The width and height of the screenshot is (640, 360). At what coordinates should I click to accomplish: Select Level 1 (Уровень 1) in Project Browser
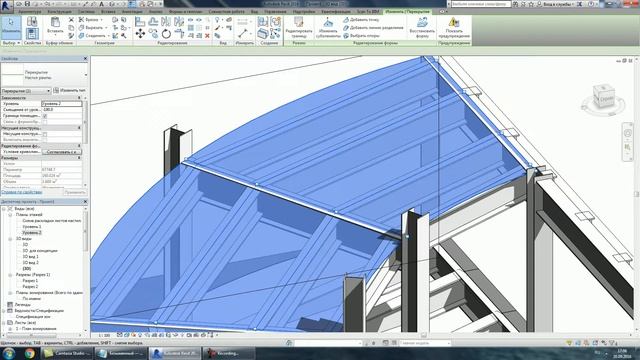pyautogui.click(x=31, y=227)
